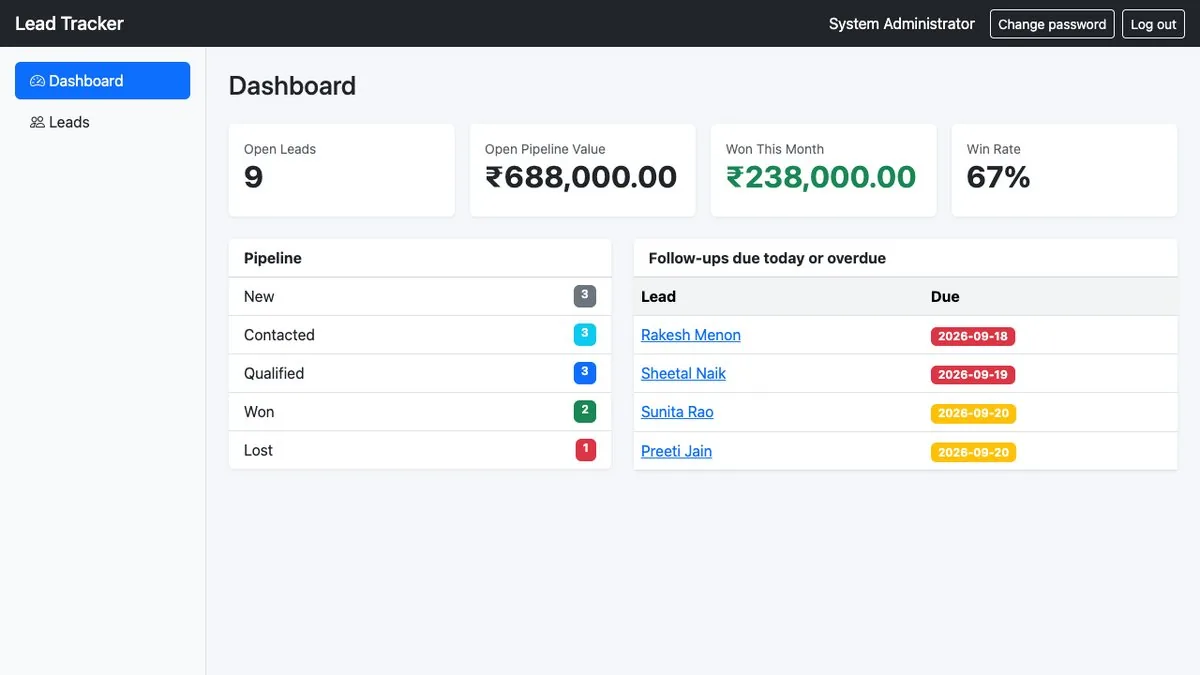Image resolution: width=1200 pixels, height=675 pixels.
Task: Go to Lead Tracker home brand
Action: [69, 23]
